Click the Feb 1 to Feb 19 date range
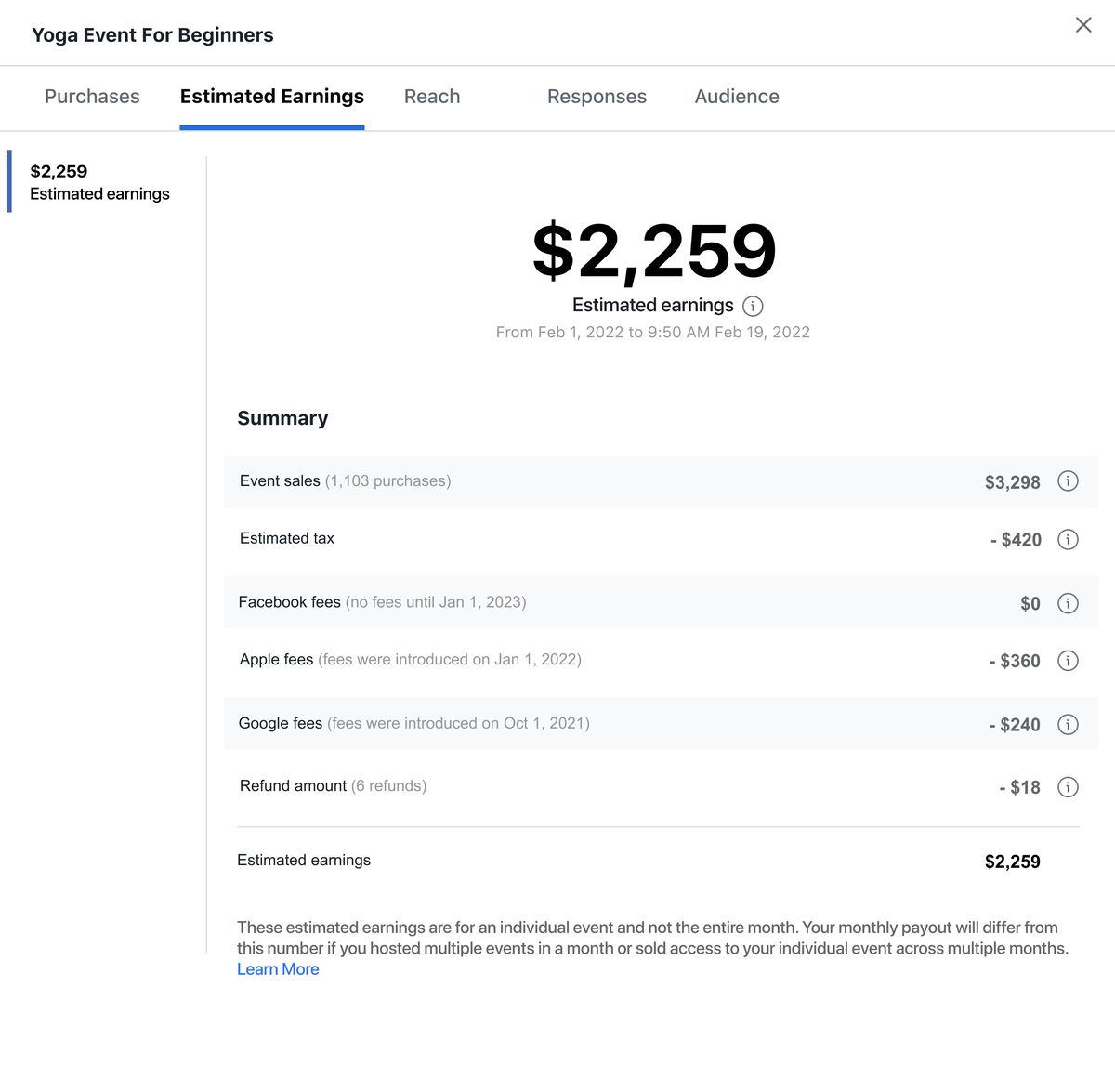 pyautogui.click(x=652, y=333)
